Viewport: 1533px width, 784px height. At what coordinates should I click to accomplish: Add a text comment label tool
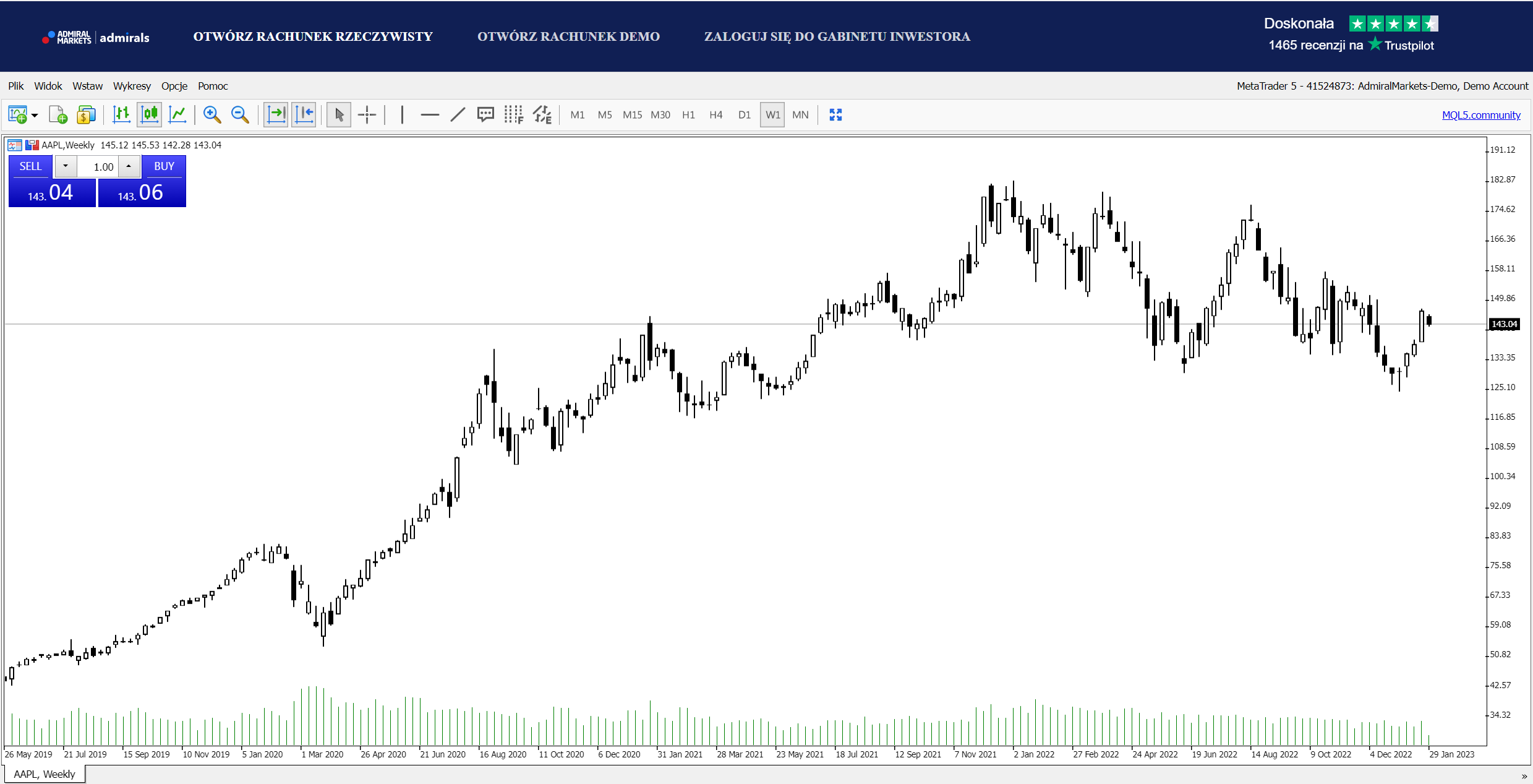485,115
